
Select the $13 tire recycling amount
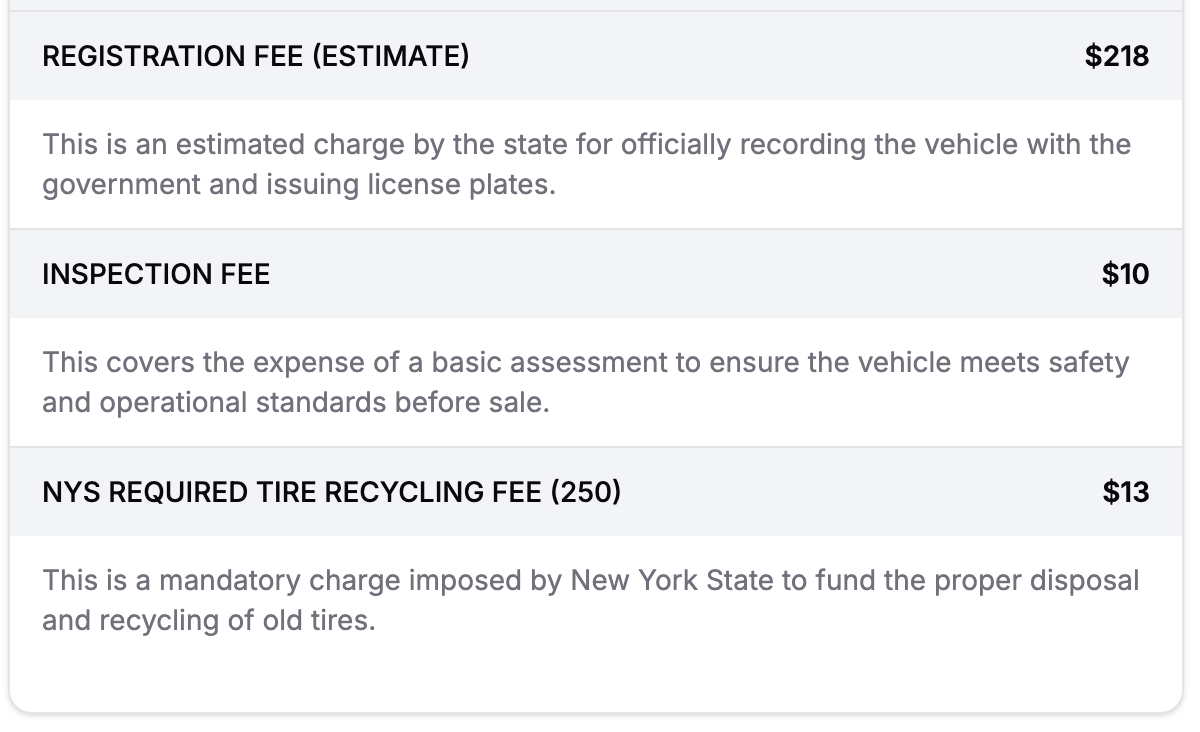[x=1125, y=492]
